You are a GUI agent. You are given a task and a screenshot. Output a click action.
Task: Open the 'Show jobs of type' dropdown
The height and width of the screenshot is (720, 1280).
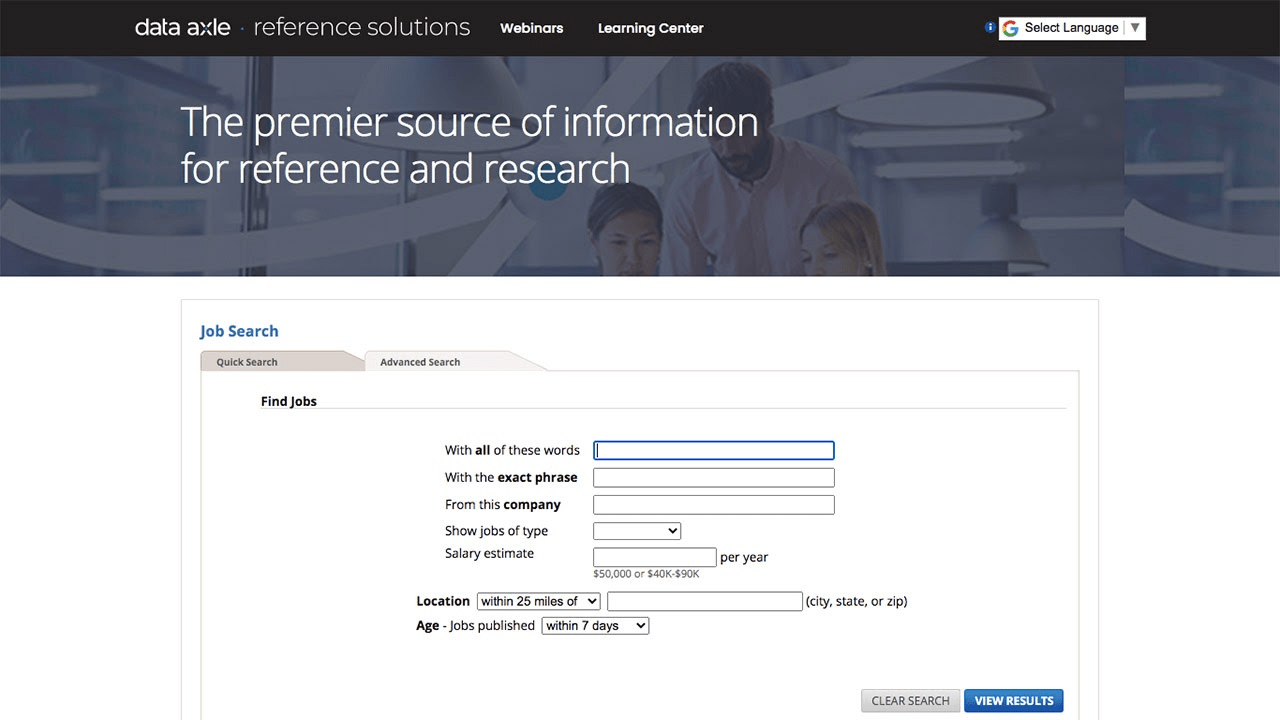637,531
